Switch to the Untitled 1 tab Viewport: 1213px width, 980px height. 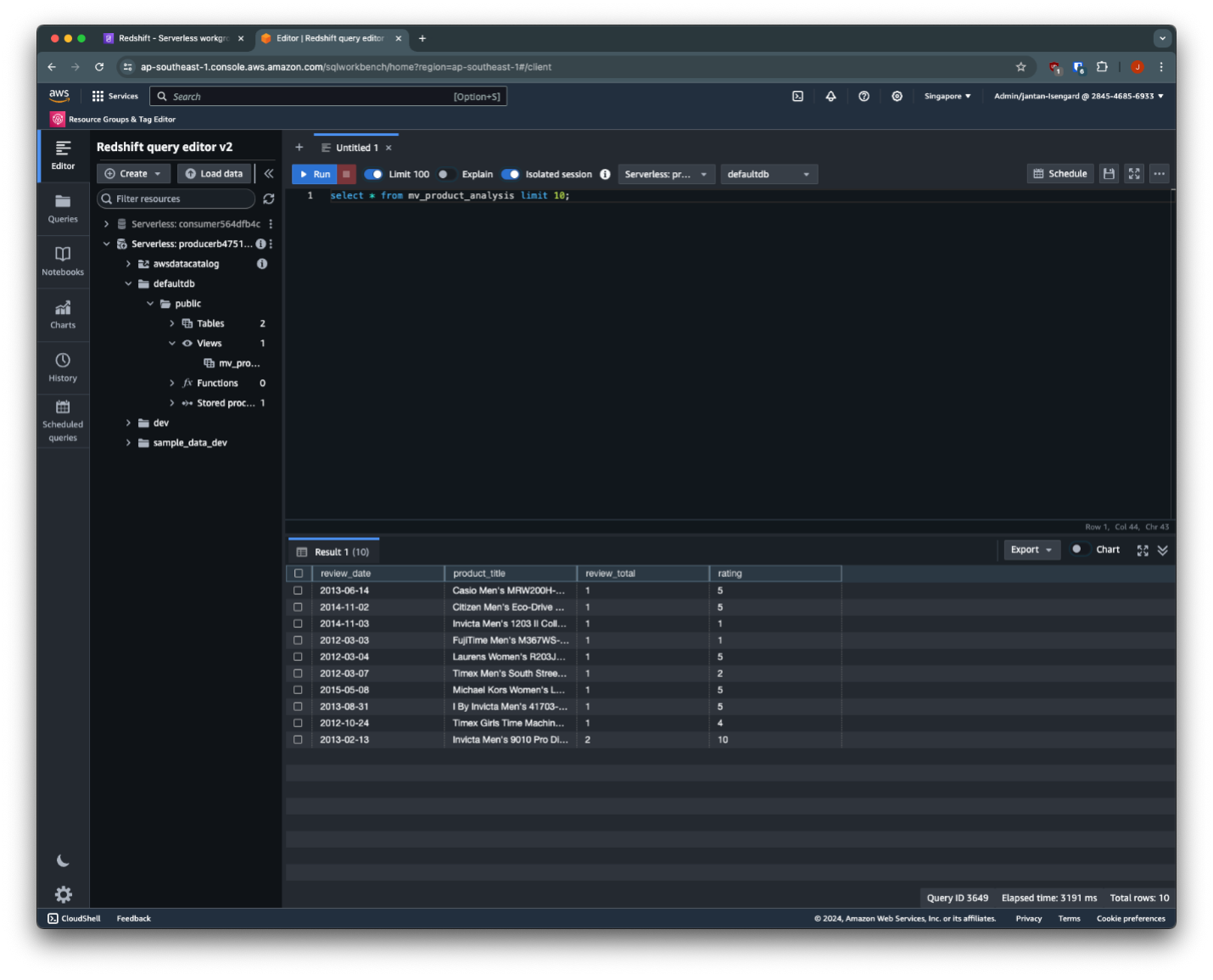[356, 148]
